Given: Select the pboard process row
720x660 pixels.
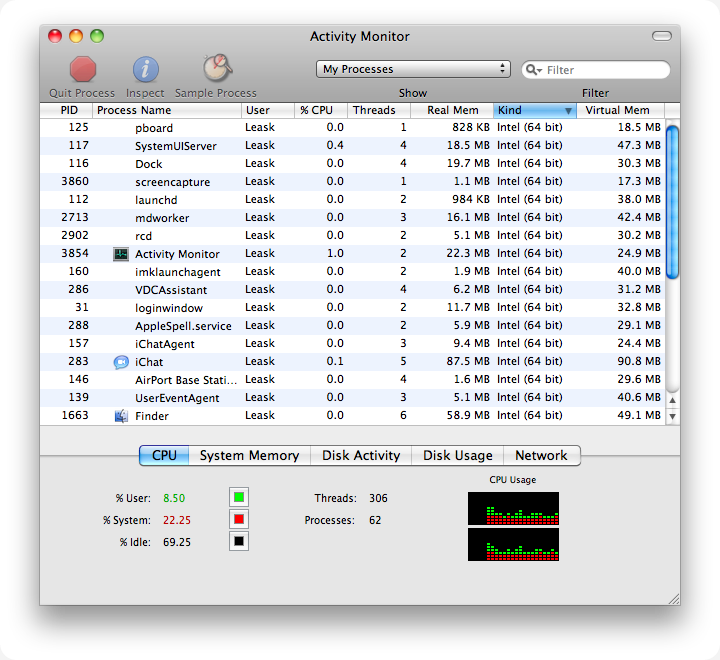Looking at the screenshot, I should point(353,128).
